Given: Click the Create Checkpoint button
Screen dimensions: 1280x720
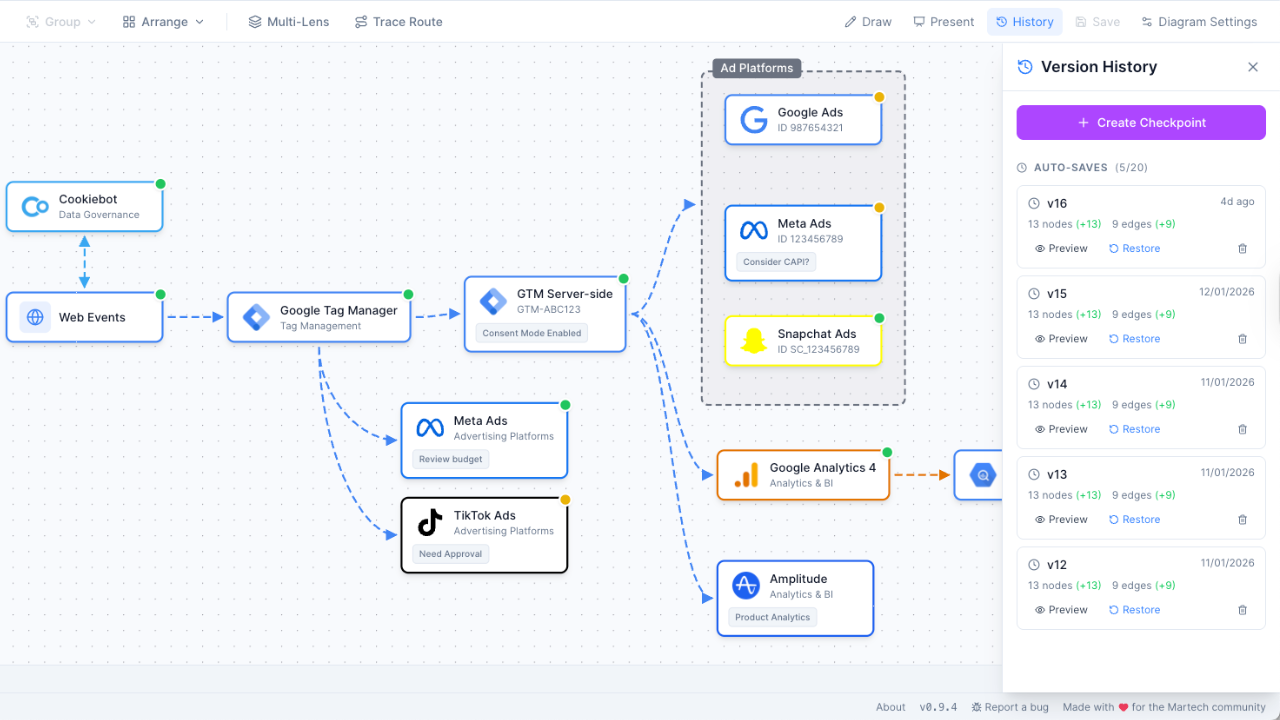Looking at the screenshot, I should pos(1140,122).
